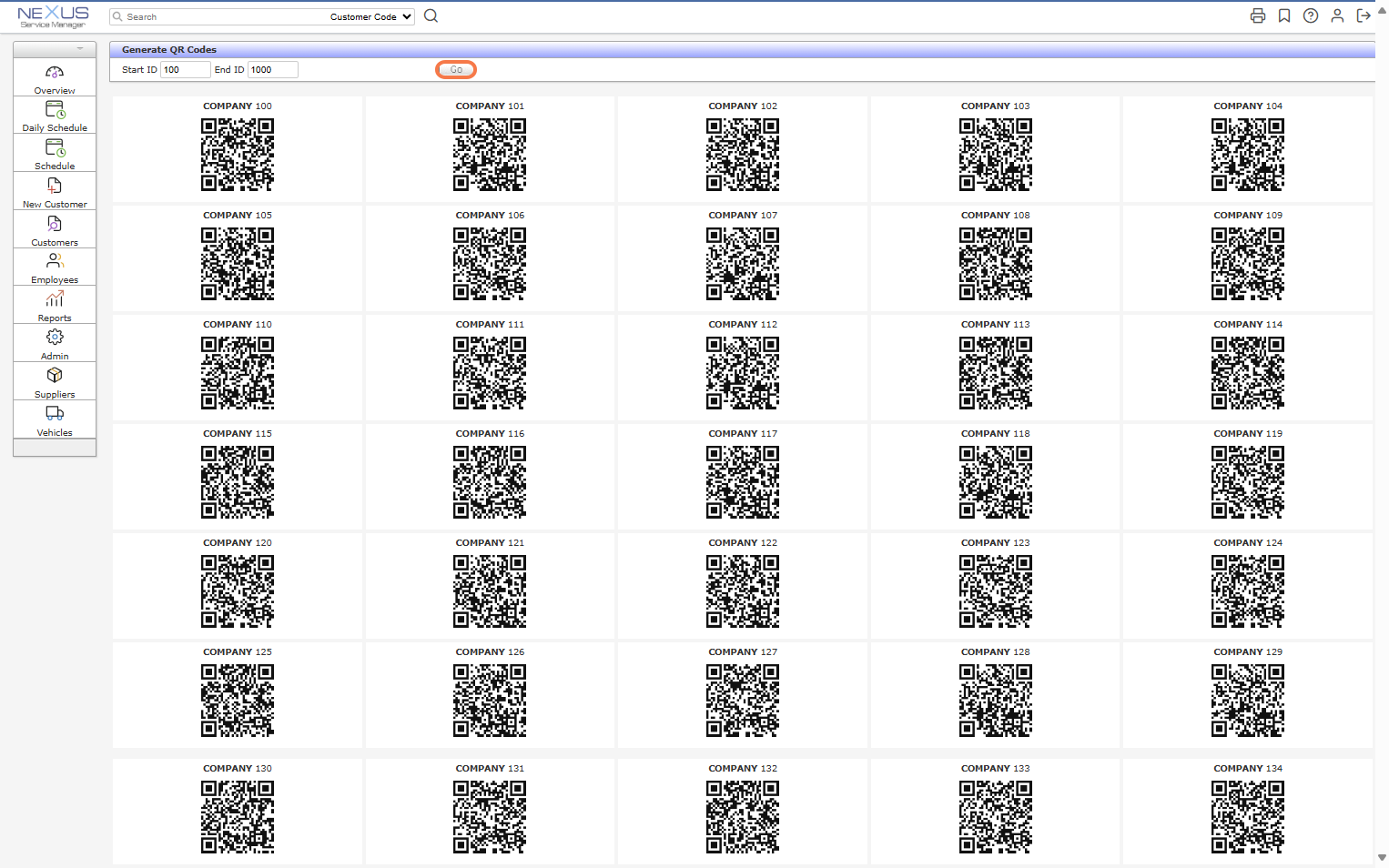This screenshot has height=868, width=1389.
Task: Click the Go button
Action: [456, 70]
